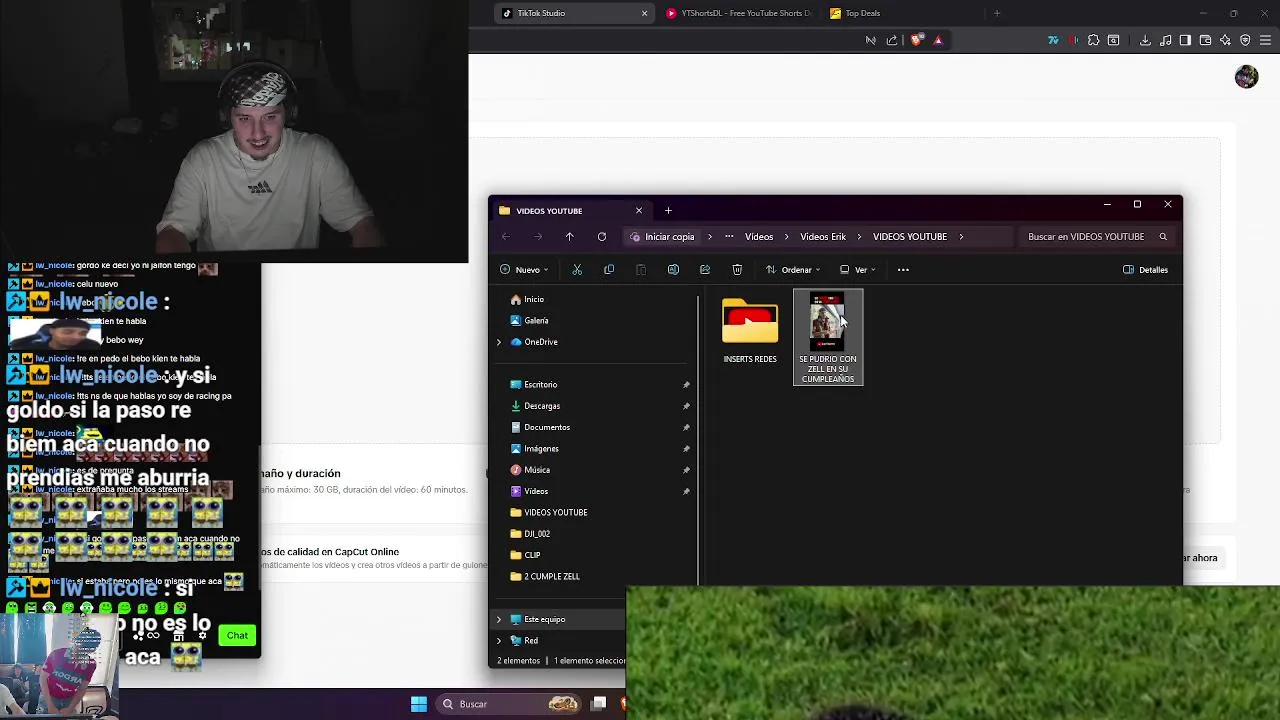Click the Rename icon in Explorer toolbar

[x=673, y=269]
